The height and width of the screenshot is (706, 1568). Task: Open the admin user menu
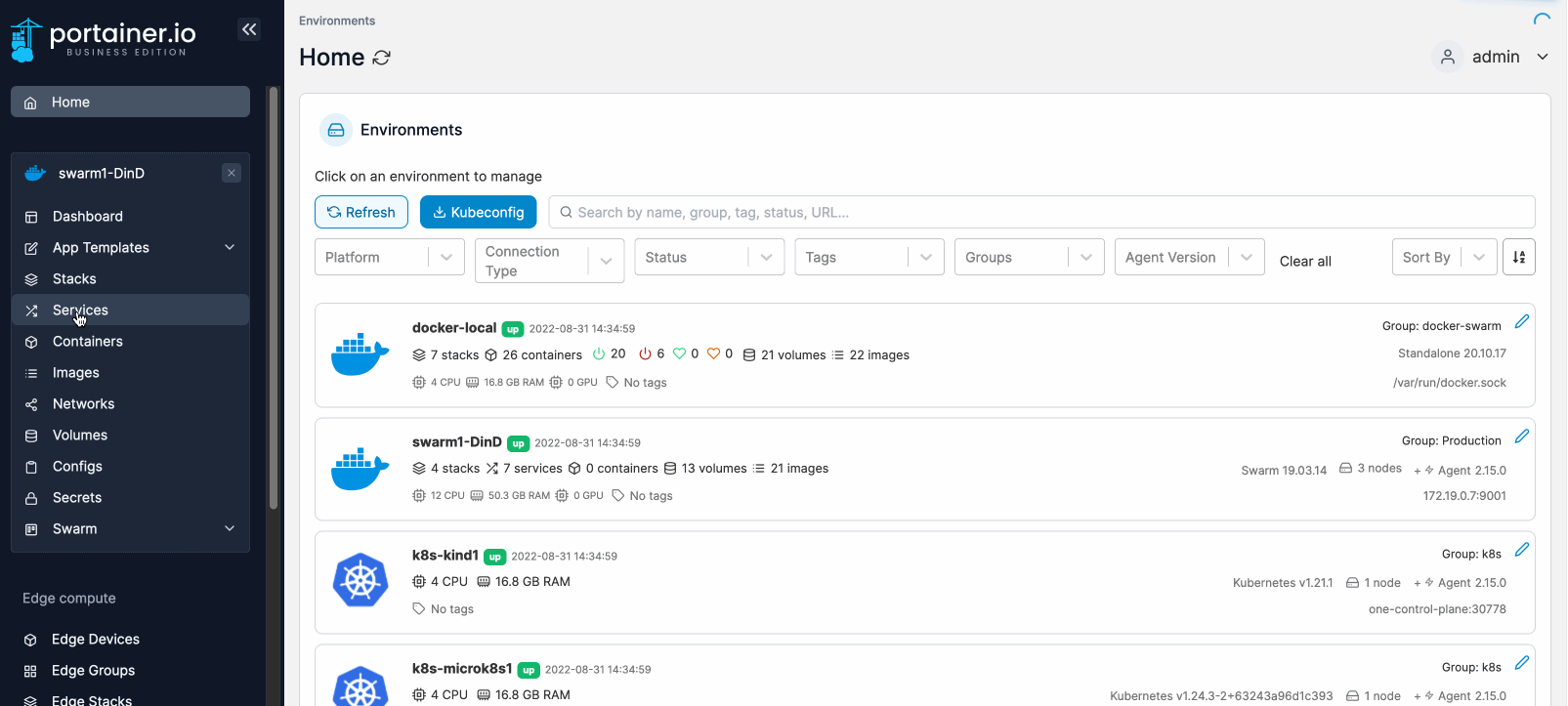point(1494,57)
